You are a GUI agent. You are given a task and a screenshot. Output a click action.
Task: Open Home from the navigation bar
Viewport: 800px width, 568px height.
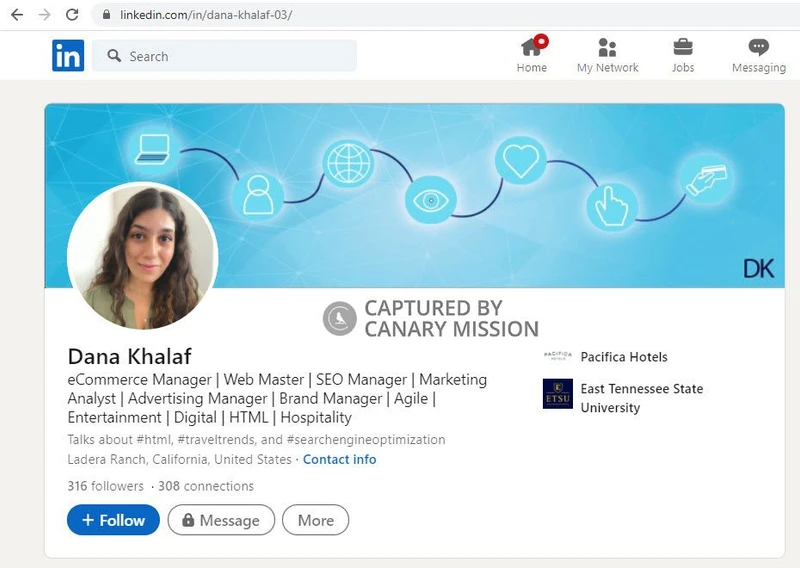pos(532,55)
